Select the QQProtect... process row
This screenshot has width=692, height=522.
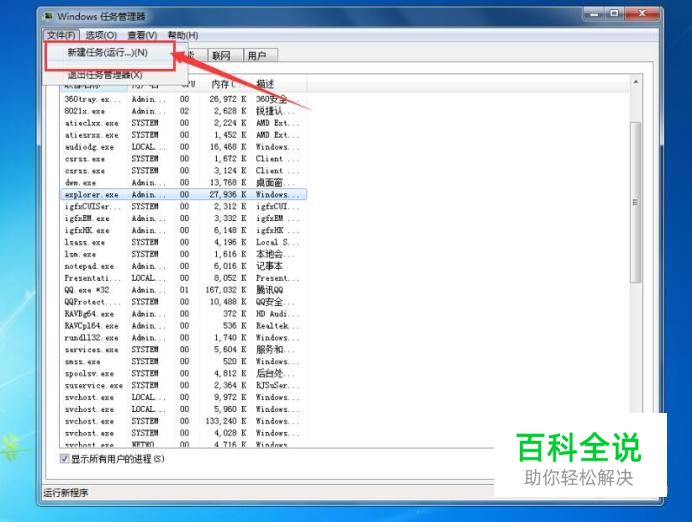click(183, 302)
